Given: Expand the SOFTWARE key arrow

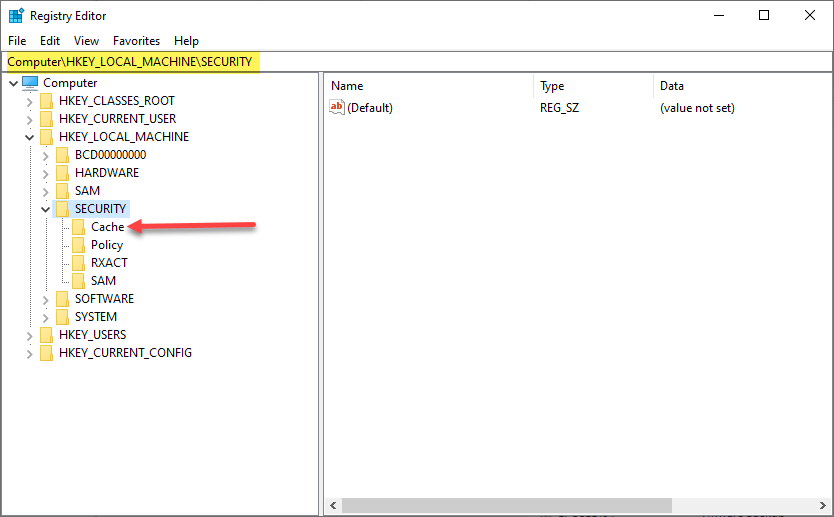Looking at the screenshot, I should 45,300.
